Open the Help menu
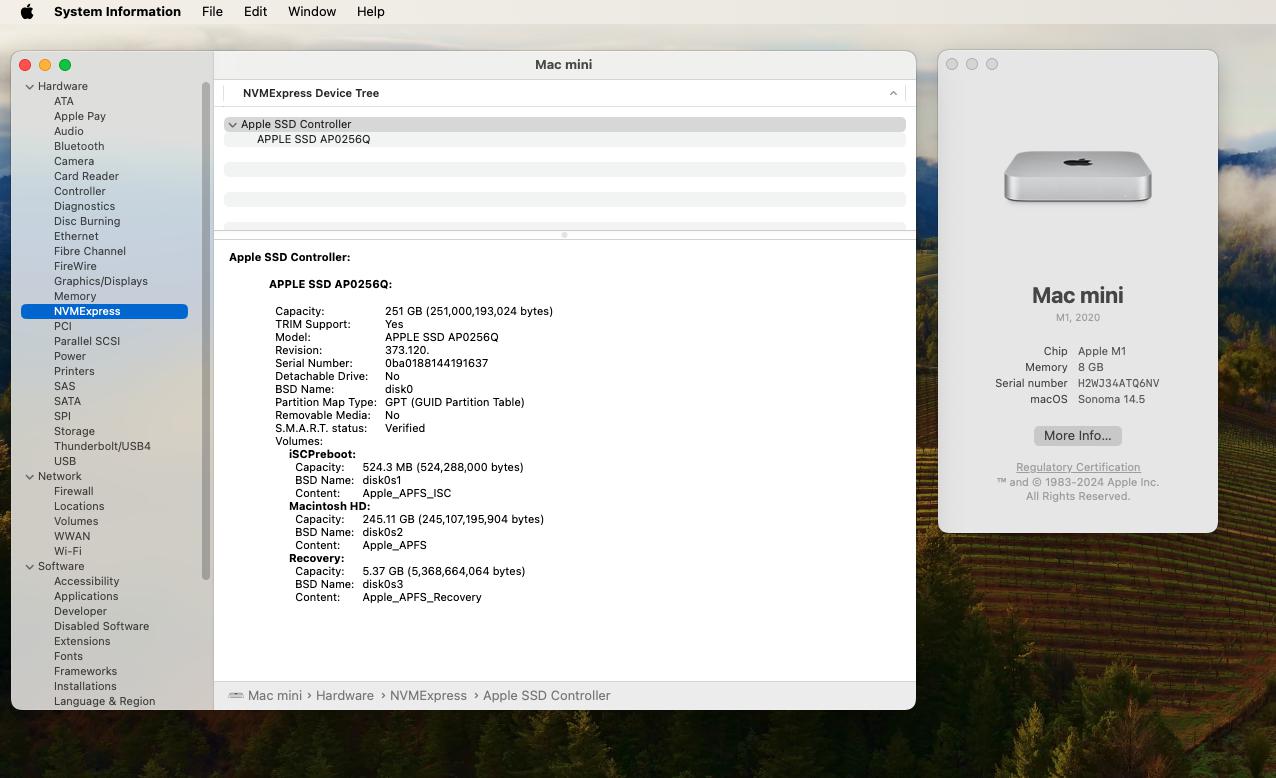Viewport: 1276px width, 778px height. coord(370,12)
